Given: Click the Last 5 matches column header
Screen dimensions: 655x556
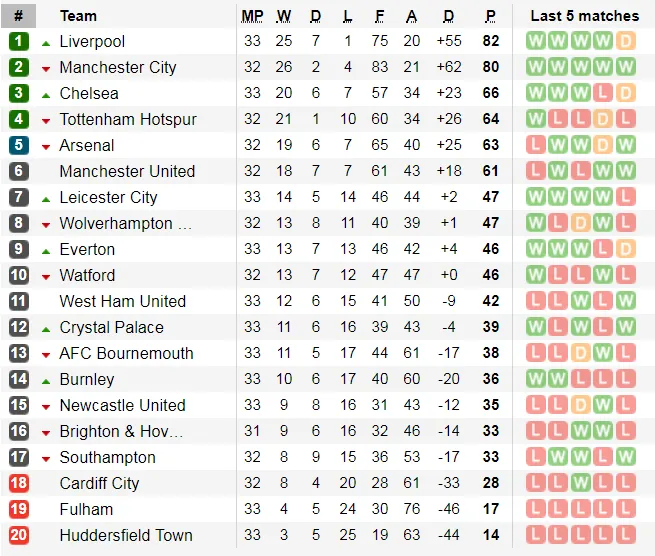Looking at the screenshot, I should click(584, 16).
